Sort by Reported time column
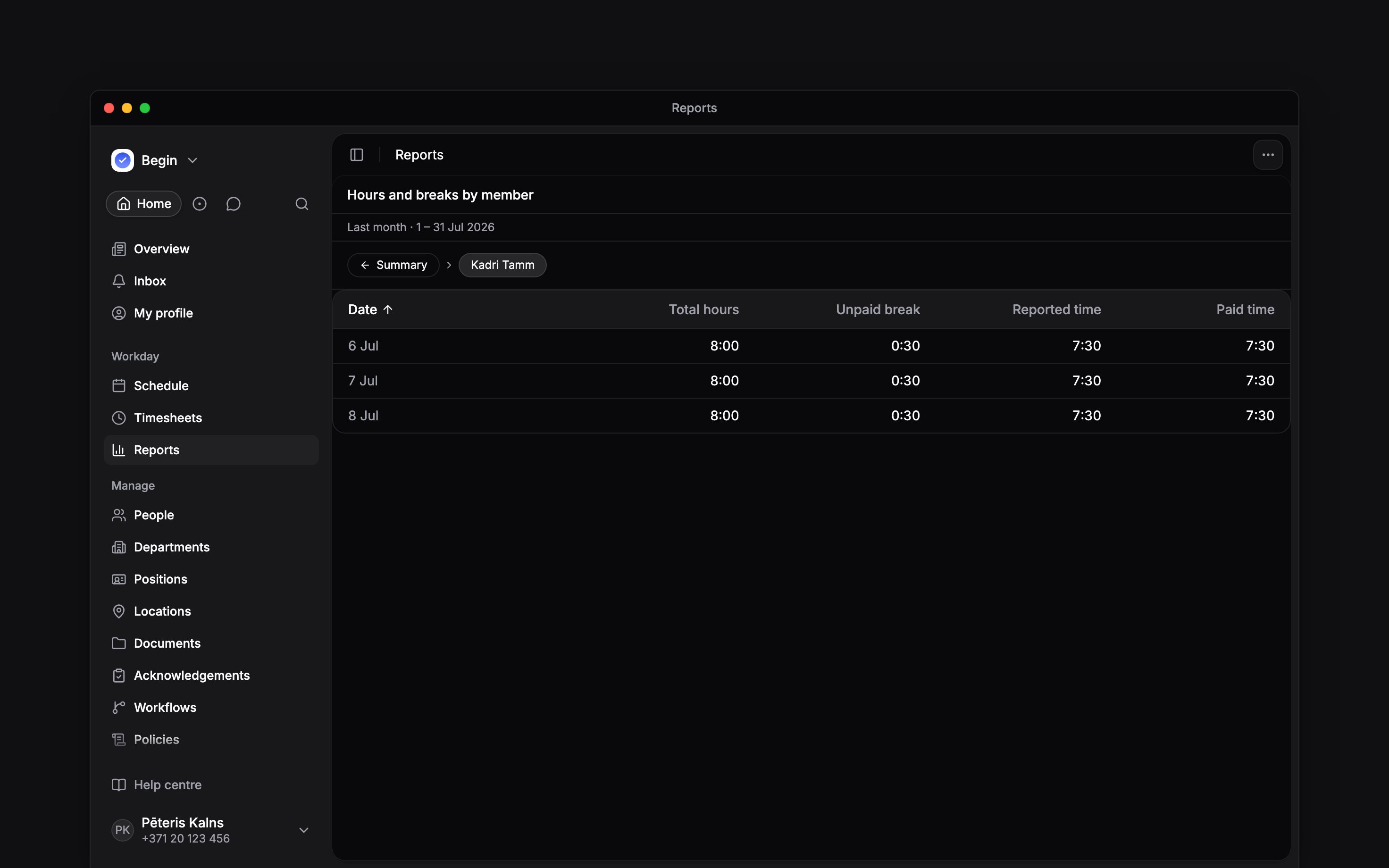 pyautogui.click(x=1057, y=309)
